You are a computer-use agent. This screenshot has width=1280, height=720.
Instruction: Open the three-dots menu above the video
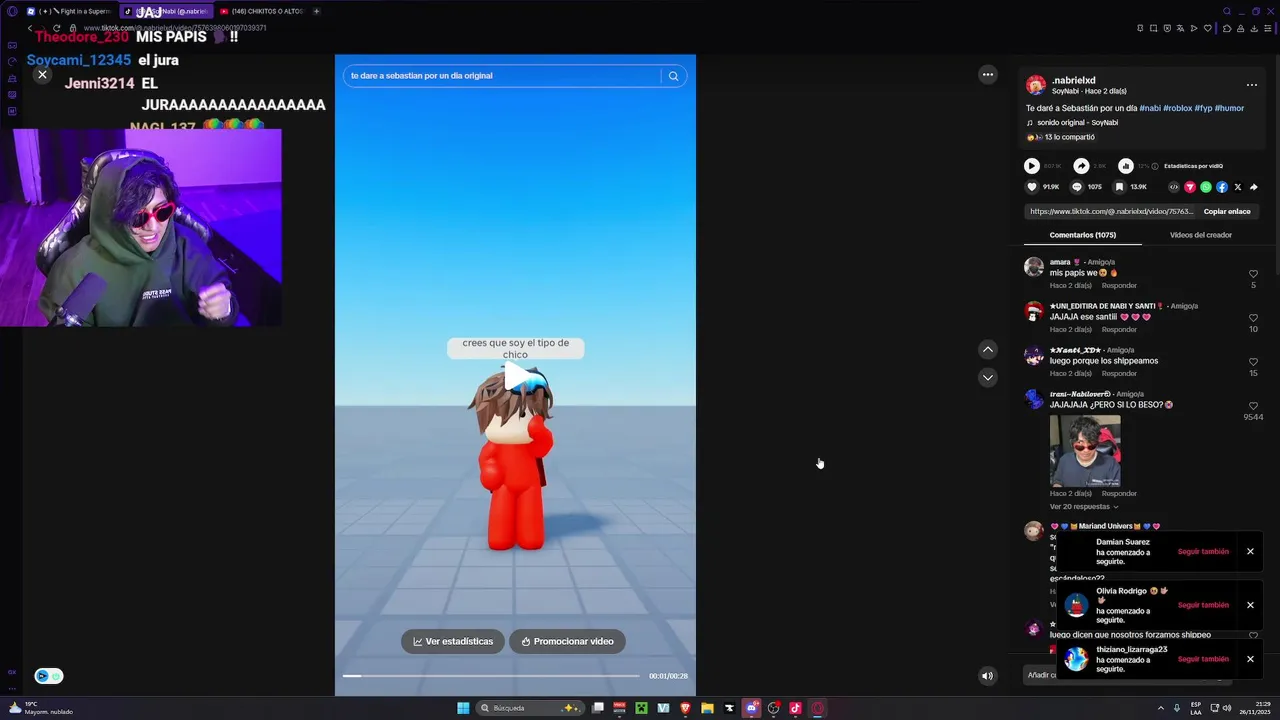tap(987, 74)
